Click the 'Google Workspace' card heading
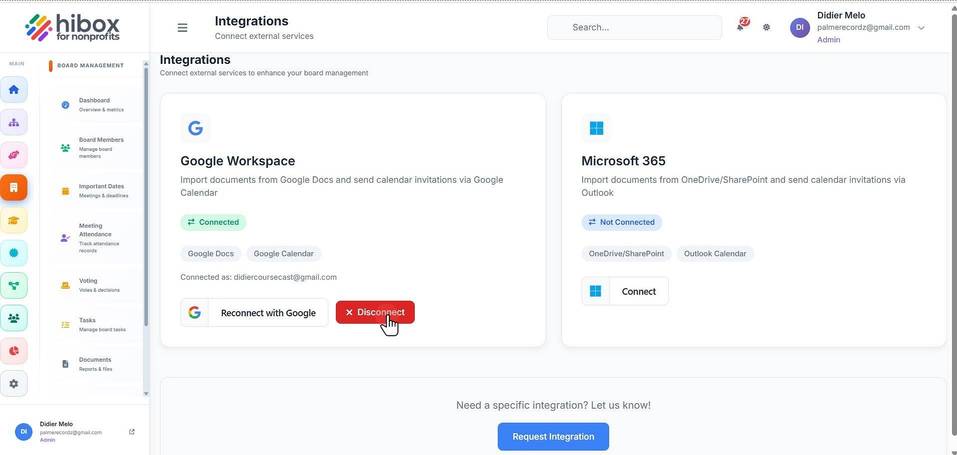Image resolution: width=957 pixels, height=455 pixels. click(x=237, y=161)
